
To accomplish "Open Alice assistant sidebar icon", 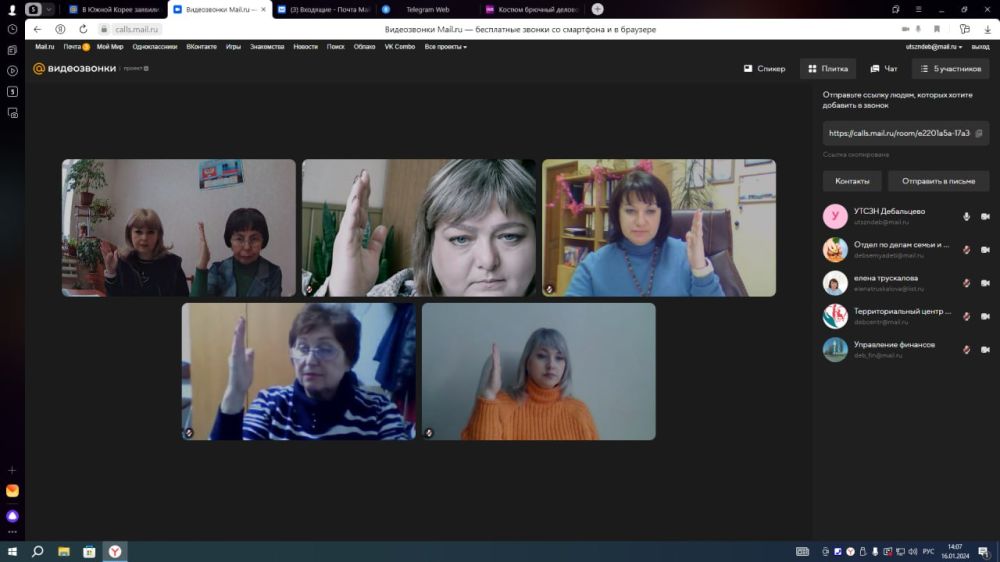I will [12, 516].
